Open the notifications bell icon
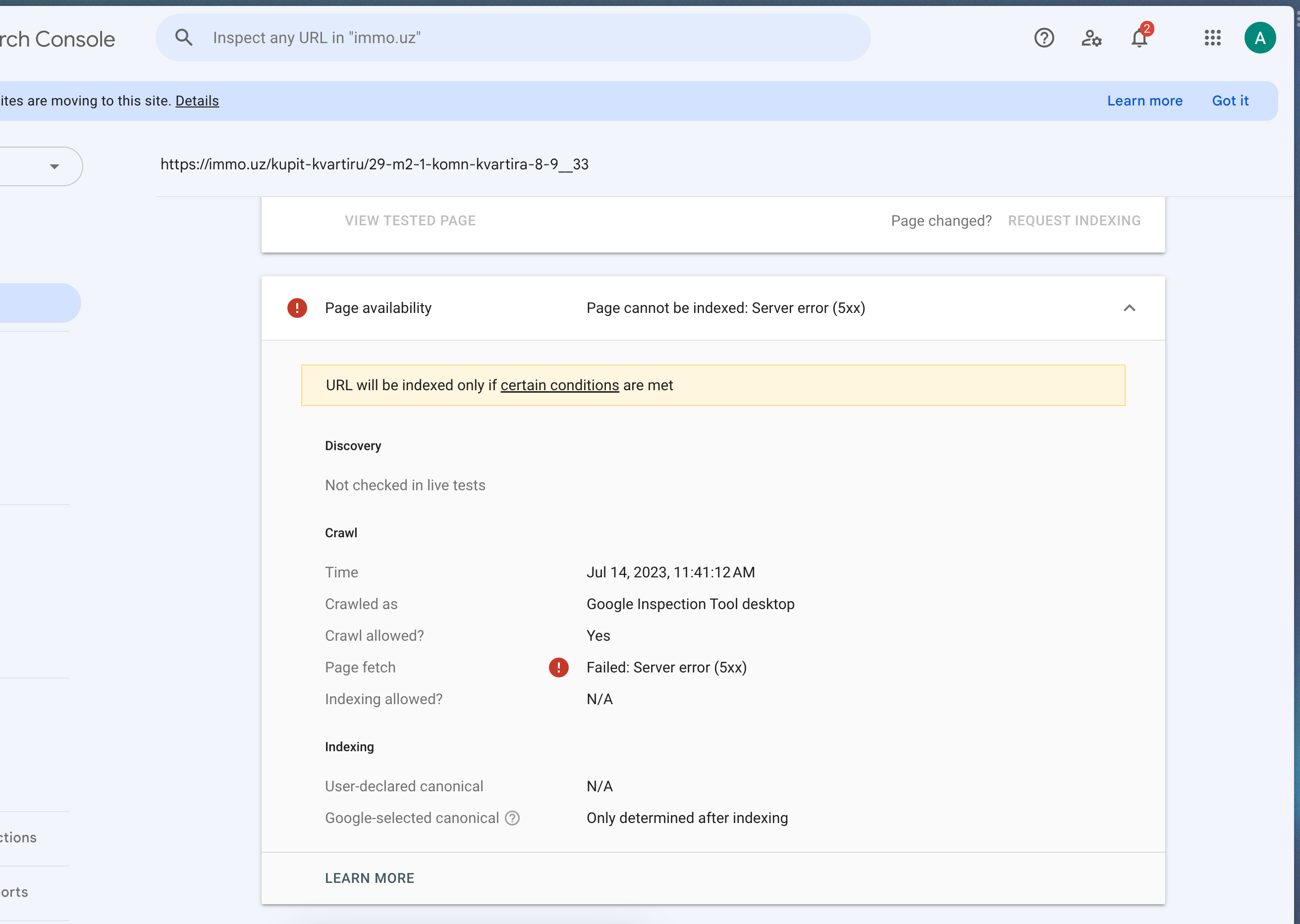1300x924 pixels. (x=1139, y=38)
